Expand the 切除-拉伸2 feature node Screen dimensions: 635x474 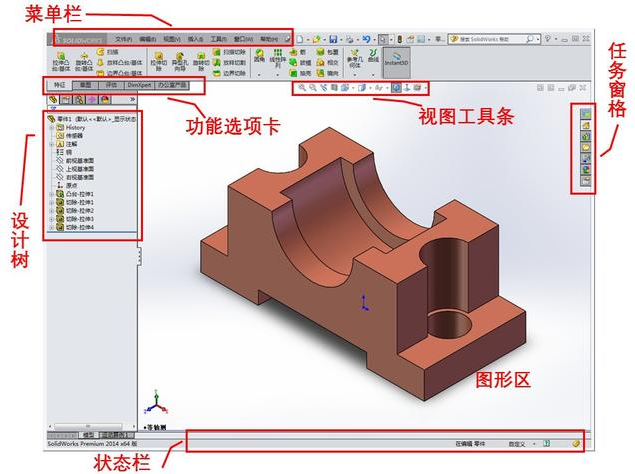tap(51, 211)
